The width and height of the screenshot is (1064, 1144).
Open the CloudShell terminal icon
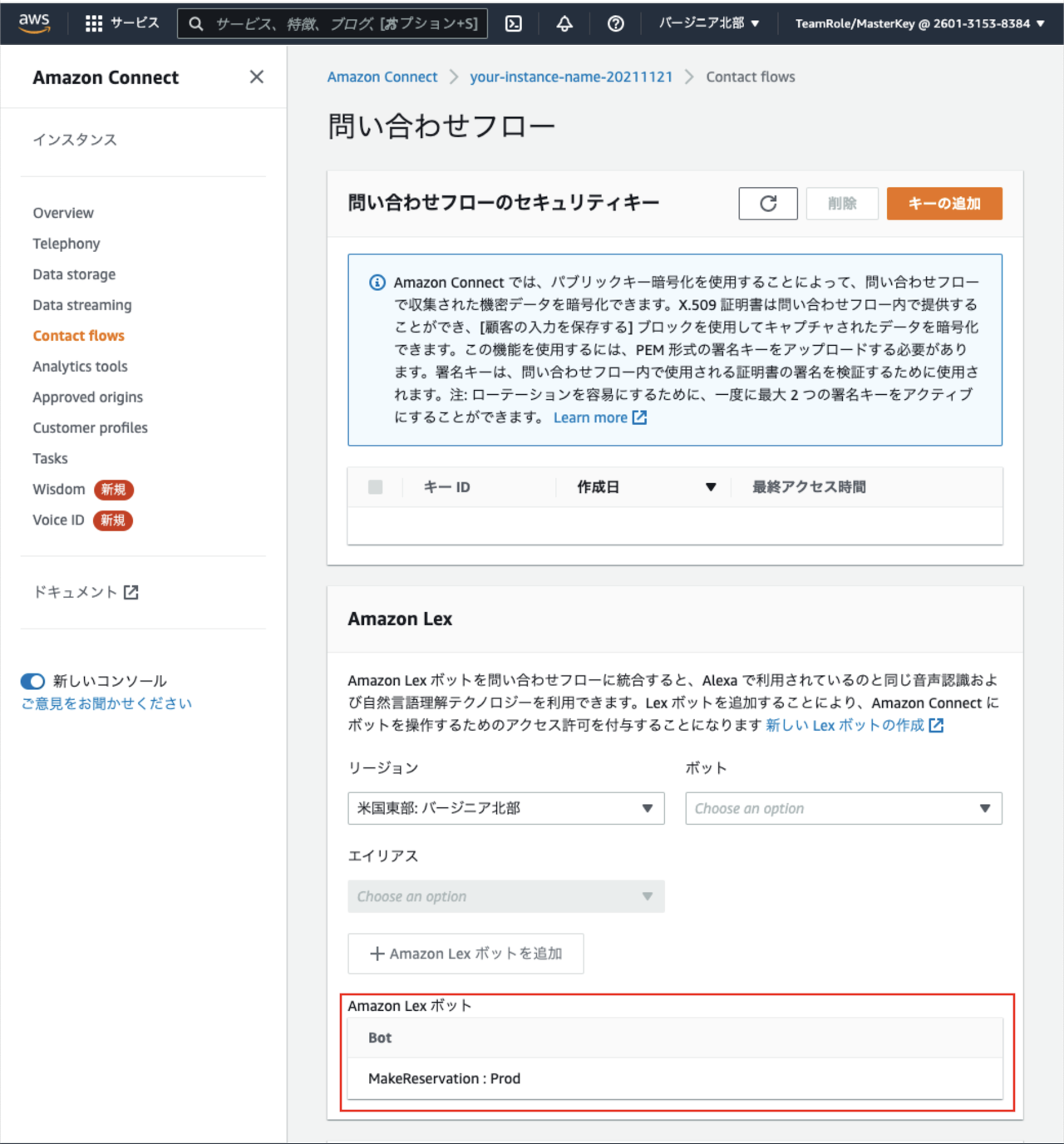514,23
